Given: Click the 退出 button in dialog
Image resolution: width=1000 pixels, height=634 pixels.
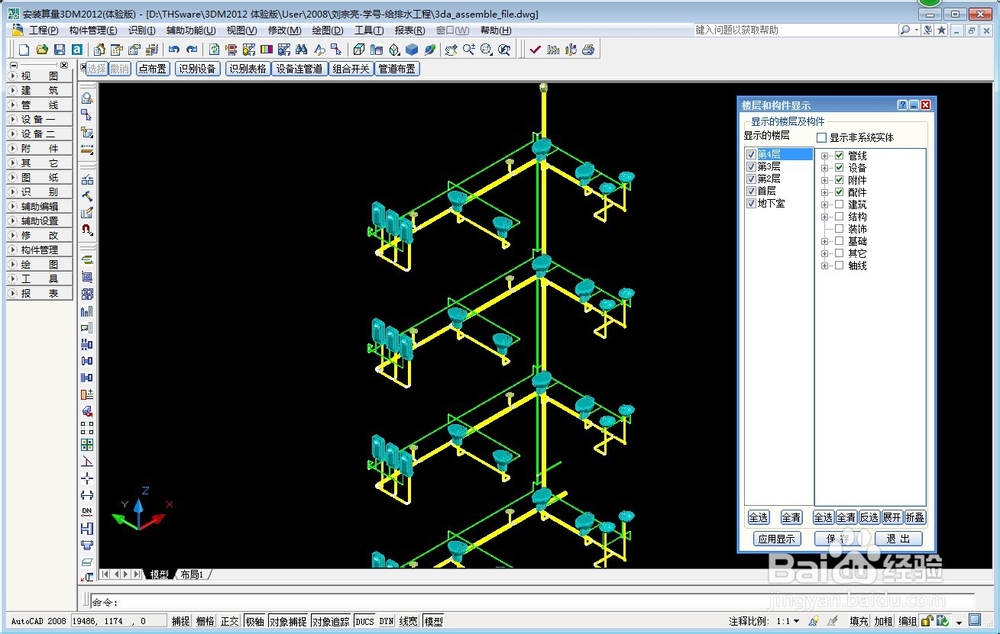Looking at the screenshot, I should 898,538.
